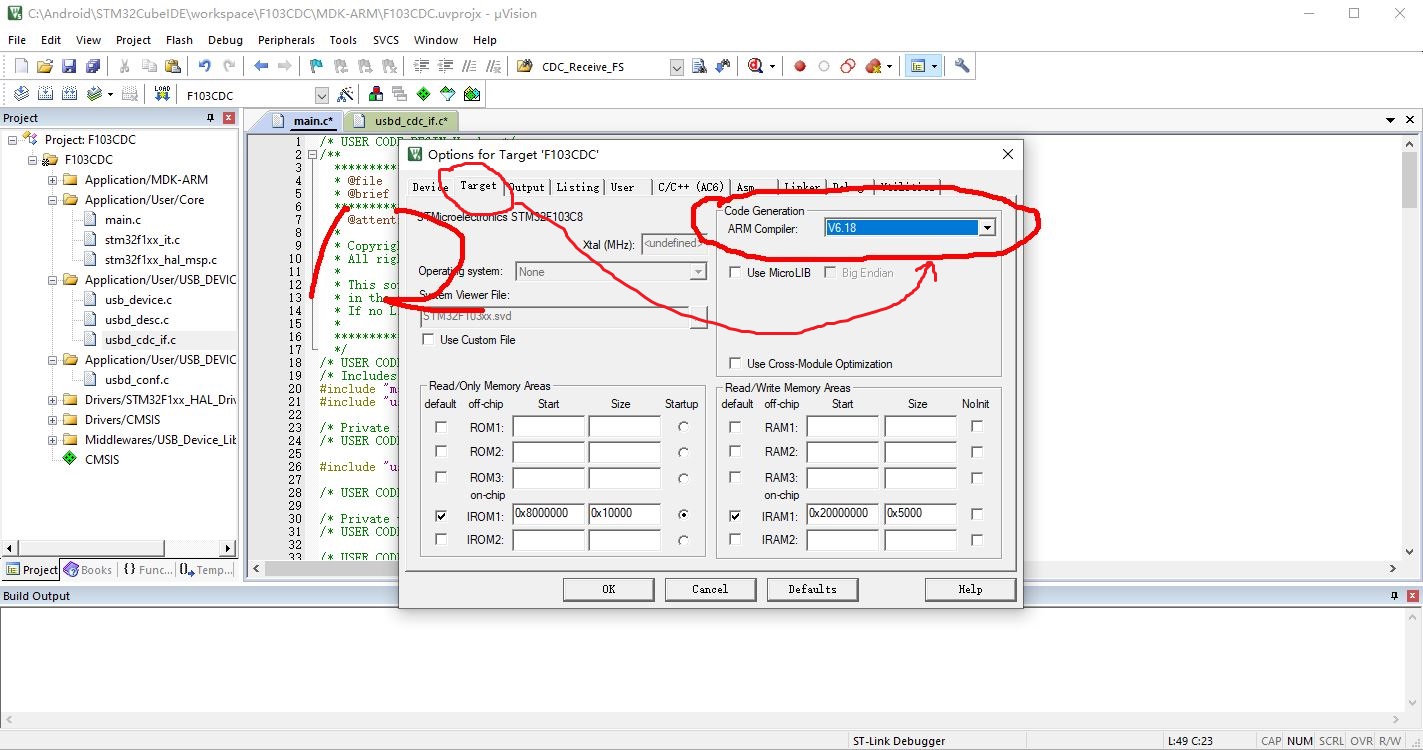This screenshot has width=1423, height=750.
Task: Open the Peripherals menu
Action: pos(286,40)
